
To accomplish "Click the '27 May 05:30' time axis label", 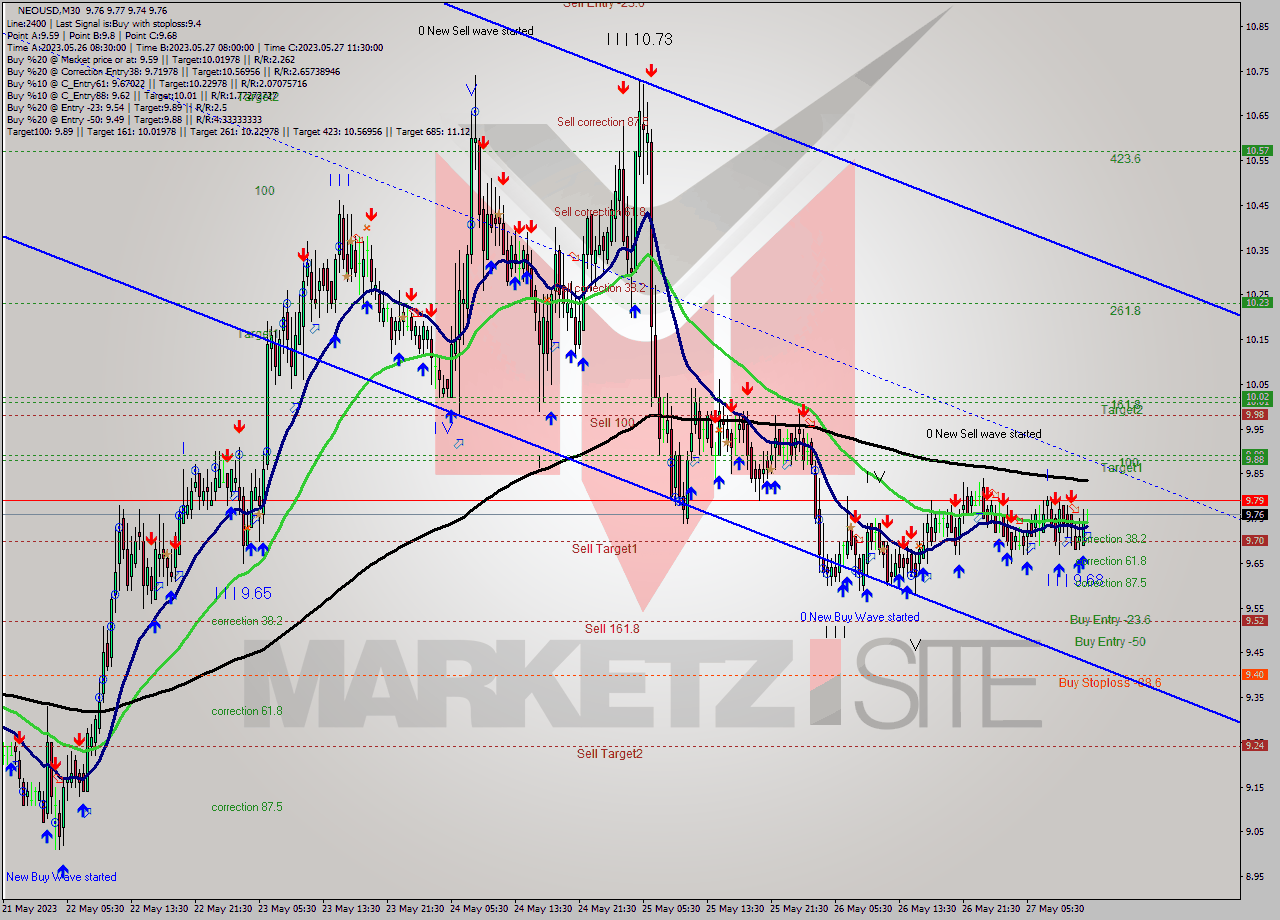I will (x=1057, y=908).
